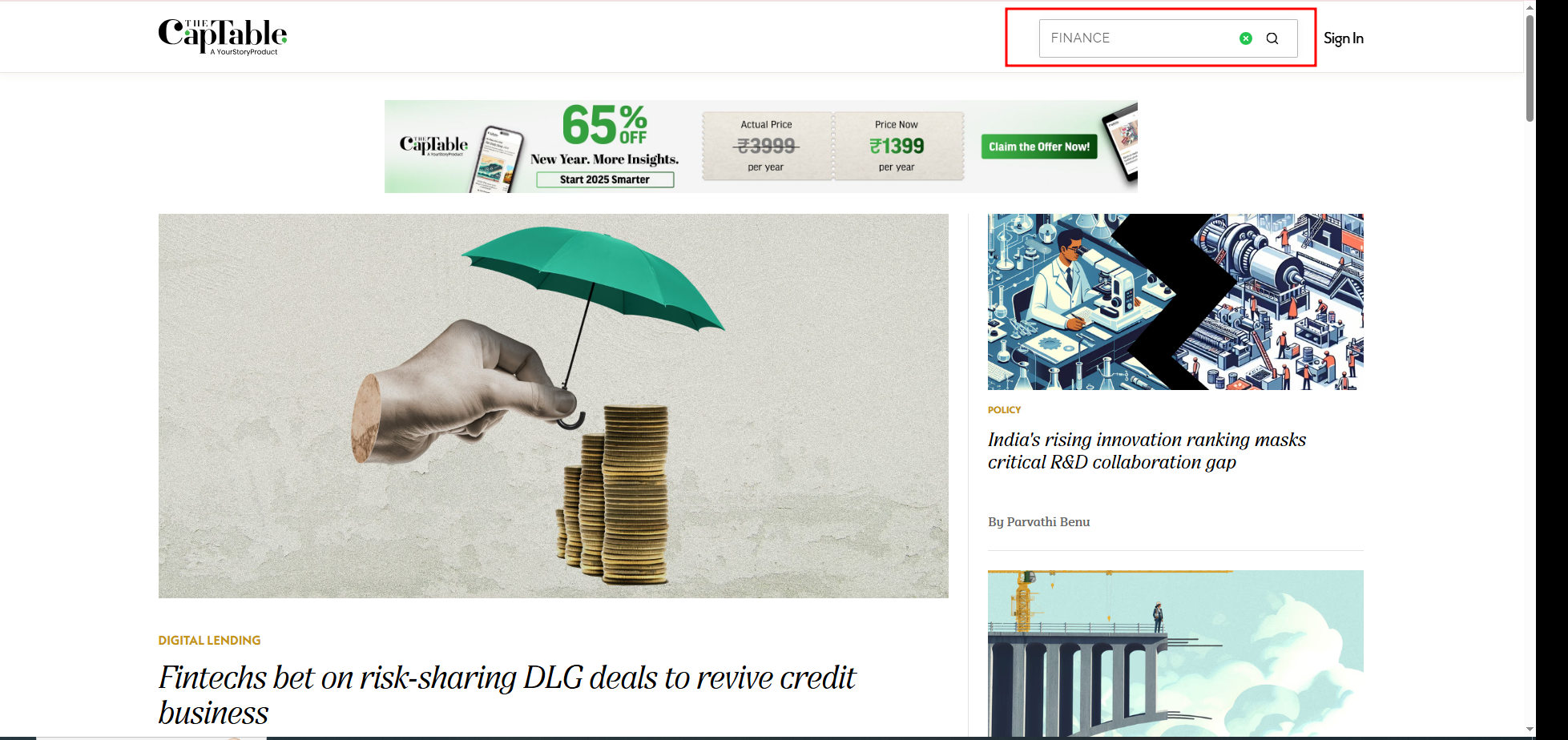Click the page scrollbar up arrow
Screen dimensions: 1568x740
click(x=1530, y=6)
